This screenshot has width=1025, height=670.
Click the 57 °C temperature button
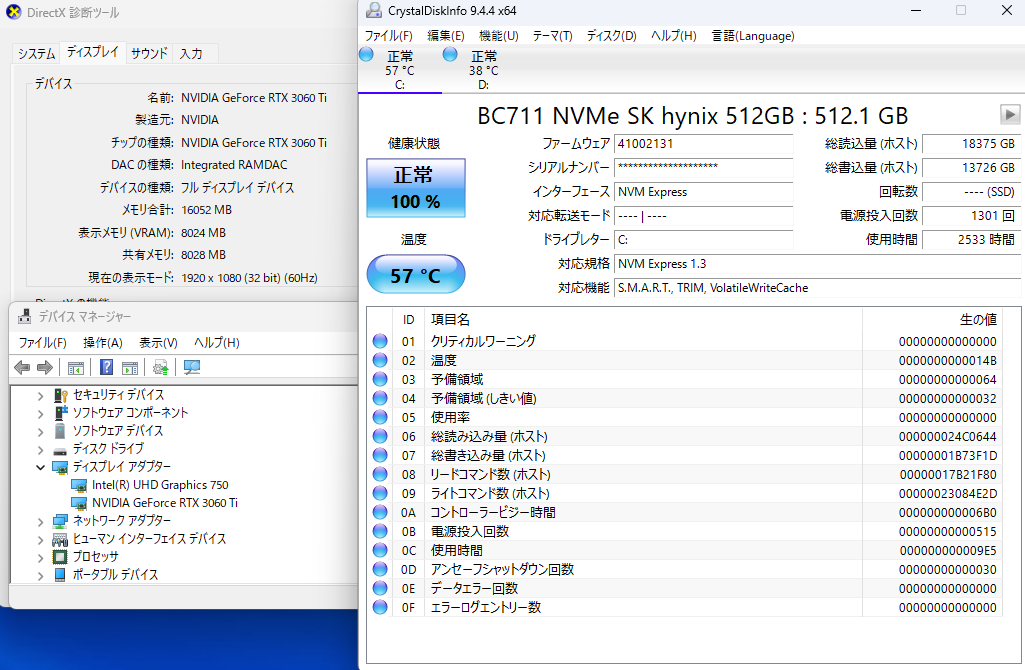[416, 275]
